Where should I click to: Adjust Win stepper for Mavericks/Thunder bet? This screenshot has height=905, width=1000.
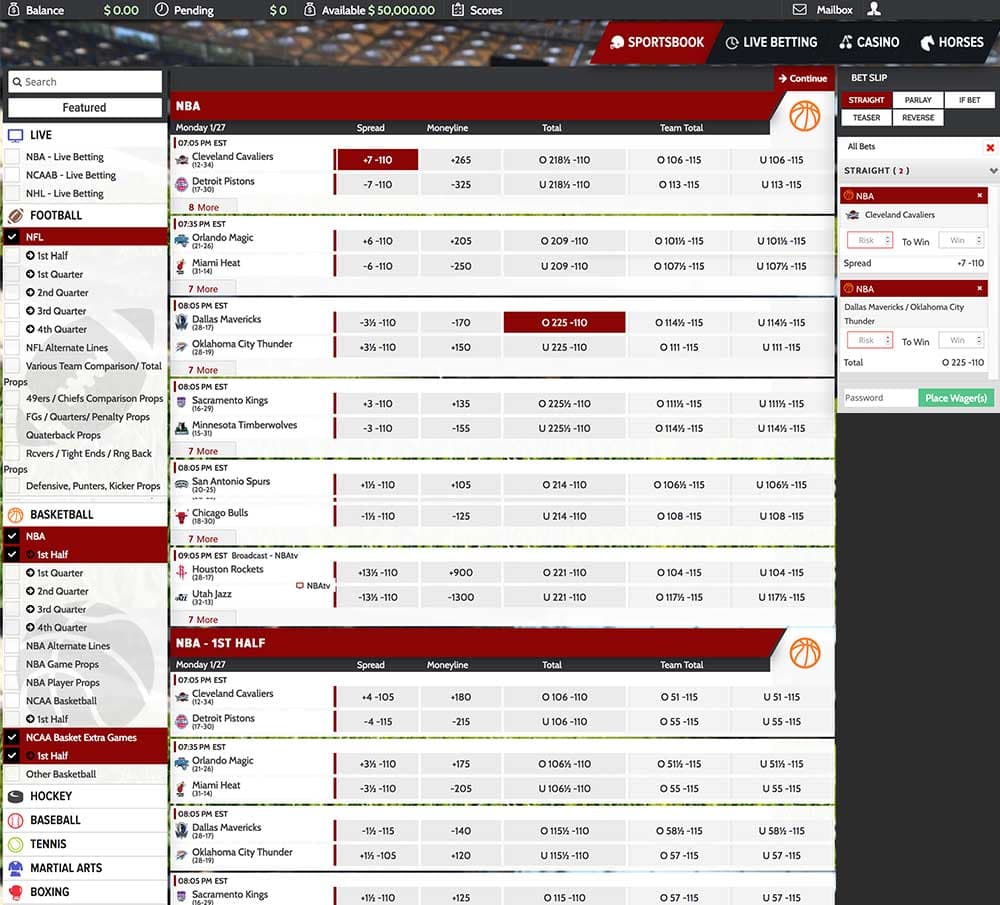979,340
